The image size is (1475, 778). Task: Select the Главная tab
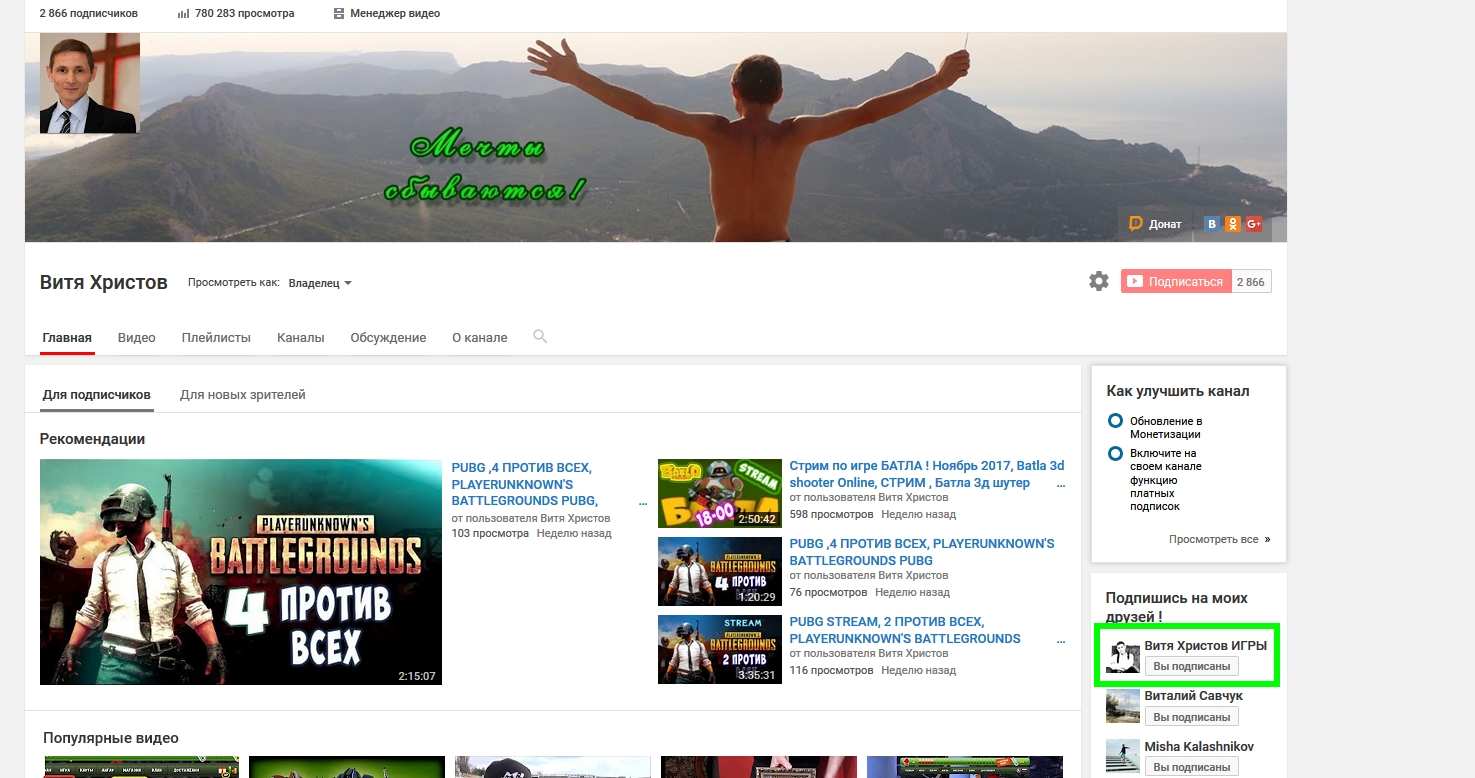tap(67, 338)
